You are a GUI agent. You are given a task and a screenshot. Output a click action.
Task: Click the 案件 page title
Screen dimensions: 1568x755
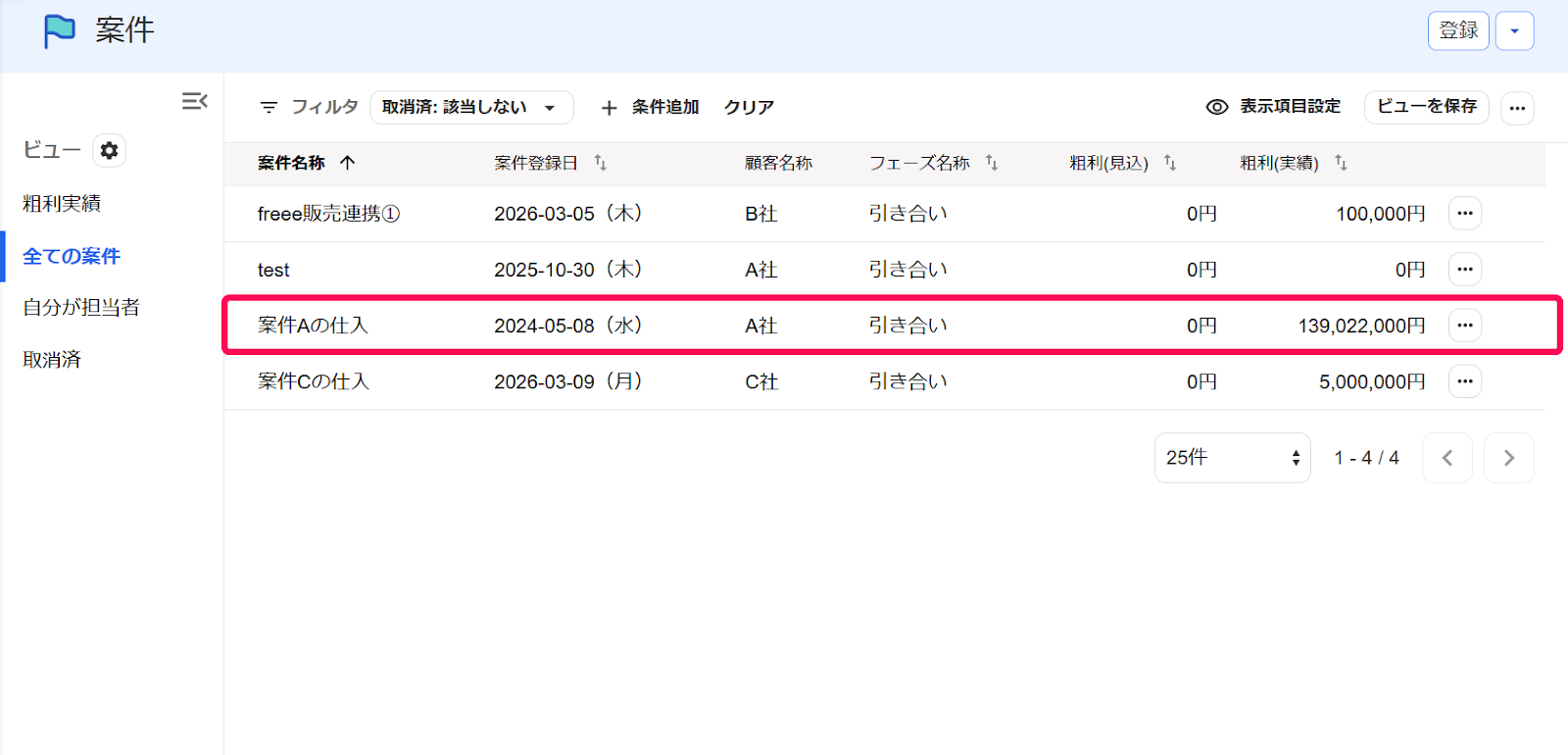(x=124, y=30)
